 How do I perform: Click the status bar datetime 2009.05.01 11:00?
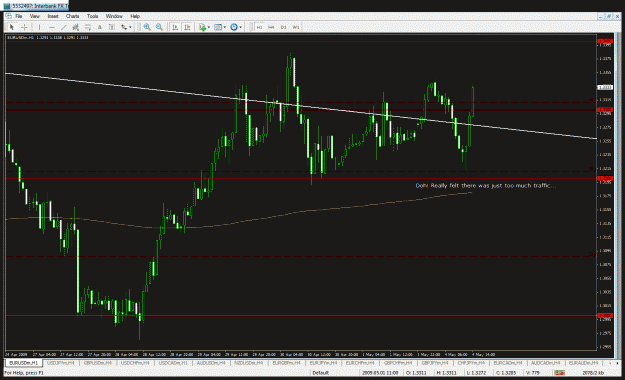point(380,373)
